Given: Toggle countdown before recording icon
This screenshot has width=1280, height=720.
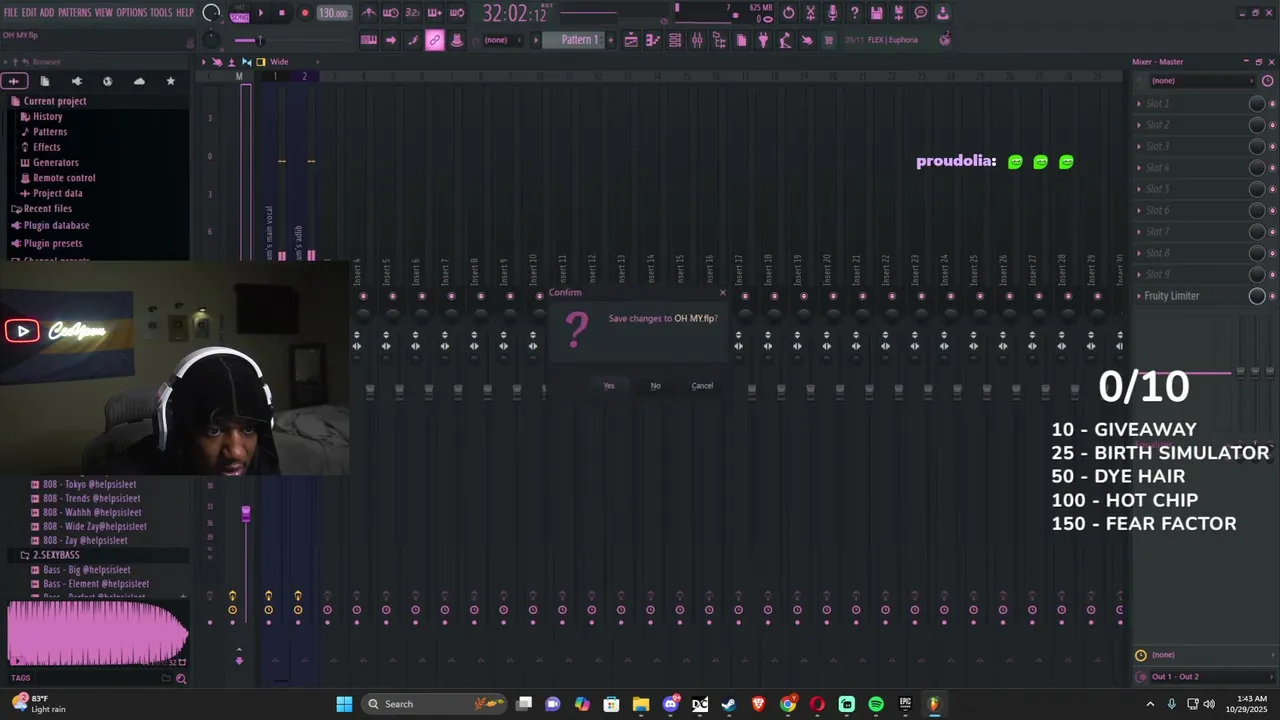Looking at the screenshot, I should click(412, 13).
